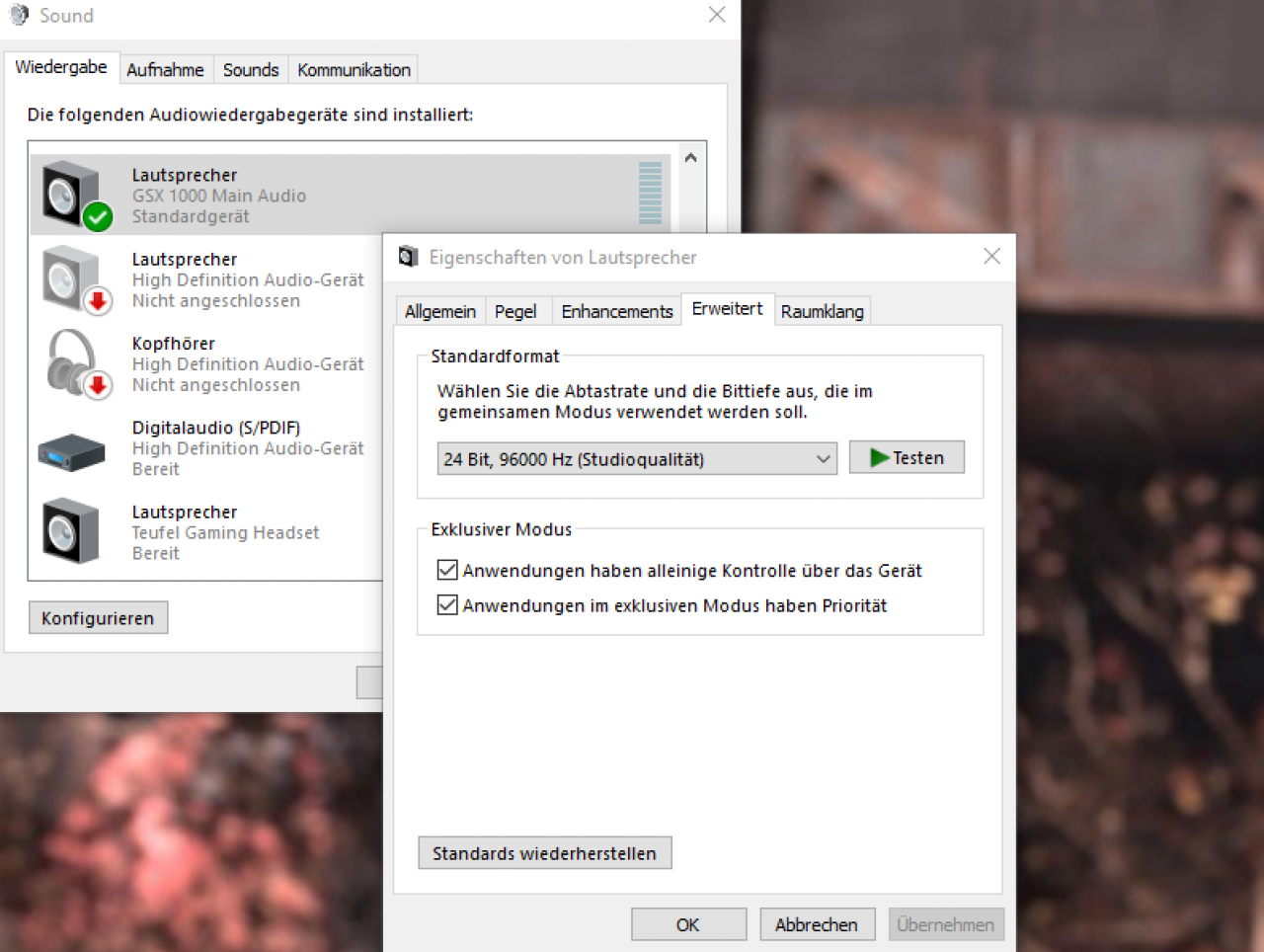Click the speaker icon in the Eigenschaften title bar
Viewport: 1264px width, 952px height.
pyautogui.click(x=408, y=257)
